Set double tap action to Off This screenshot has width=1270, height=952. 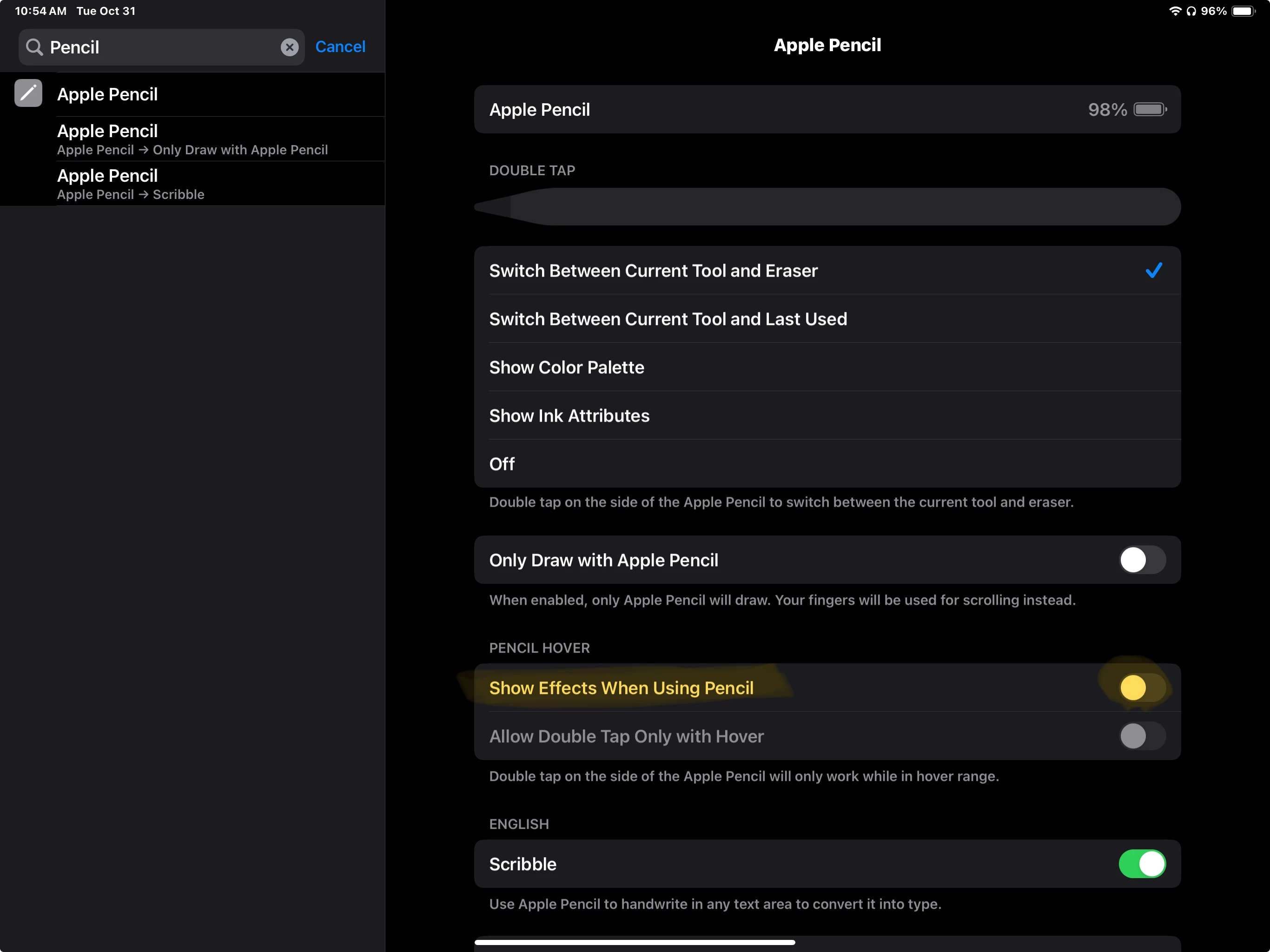point(502,464)
